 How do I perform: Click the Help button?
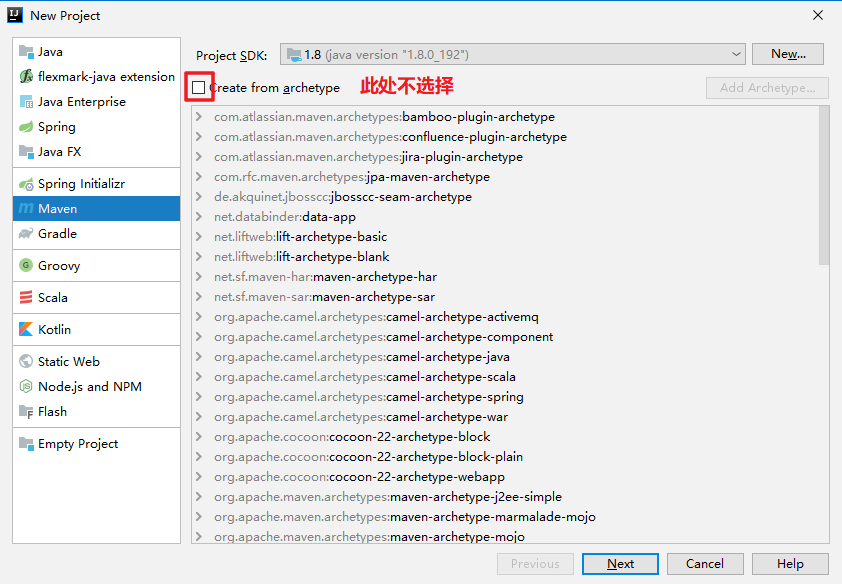(790, 564)
